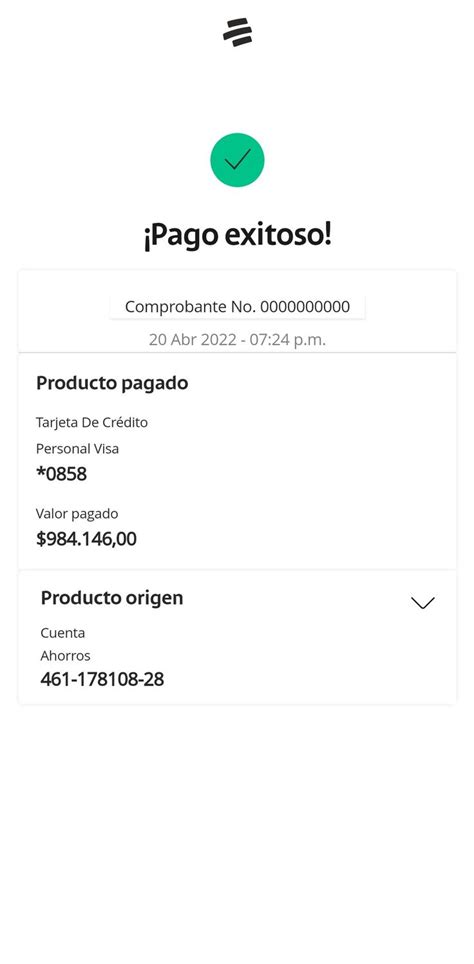This screenshot has height=964, width=474.
Task: Tap the Bancolombia logo at top
Action: coord(237,33)
